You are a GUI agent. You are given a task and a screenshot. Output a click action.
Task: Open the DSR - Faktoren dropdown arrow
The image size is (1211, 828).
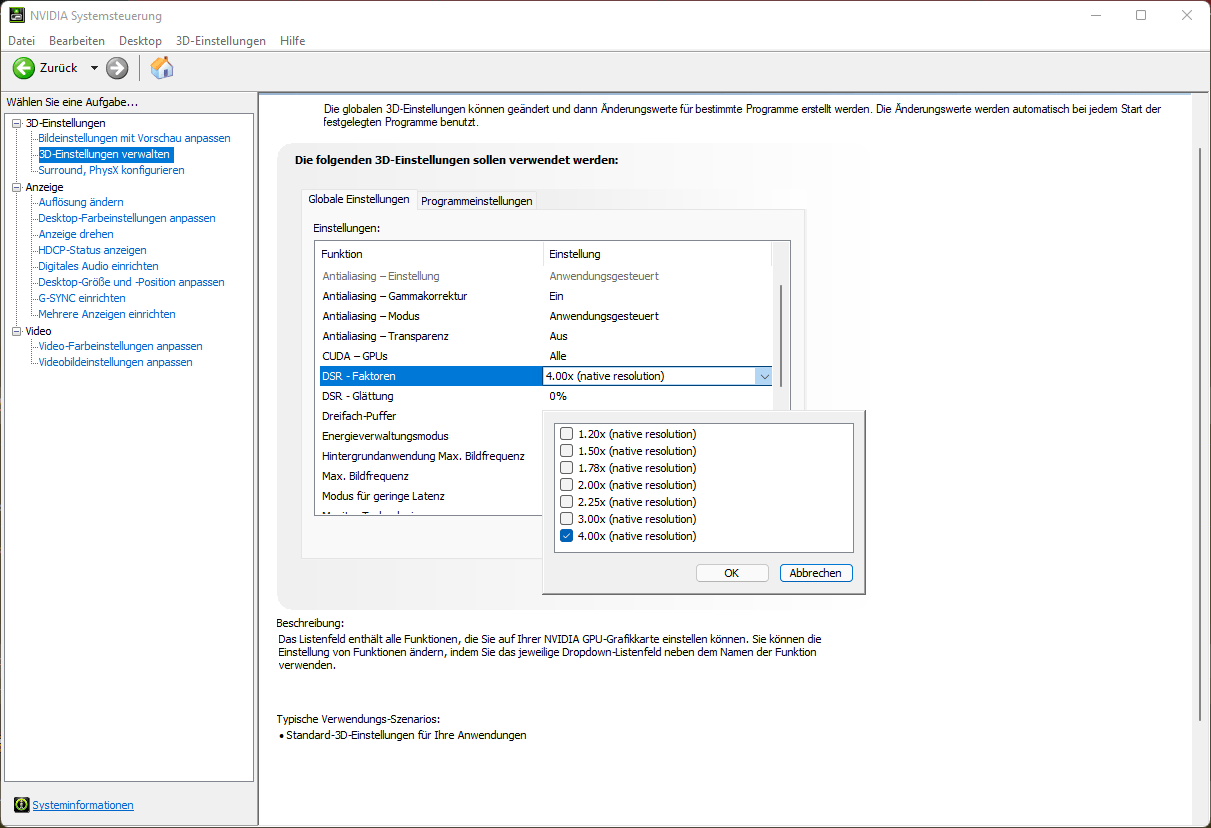[764, 376]
